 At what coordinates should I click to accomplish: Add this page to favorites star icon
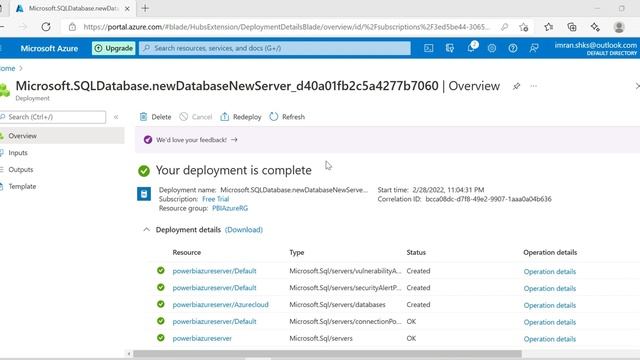pyautogui.click(x=524, y=27)
